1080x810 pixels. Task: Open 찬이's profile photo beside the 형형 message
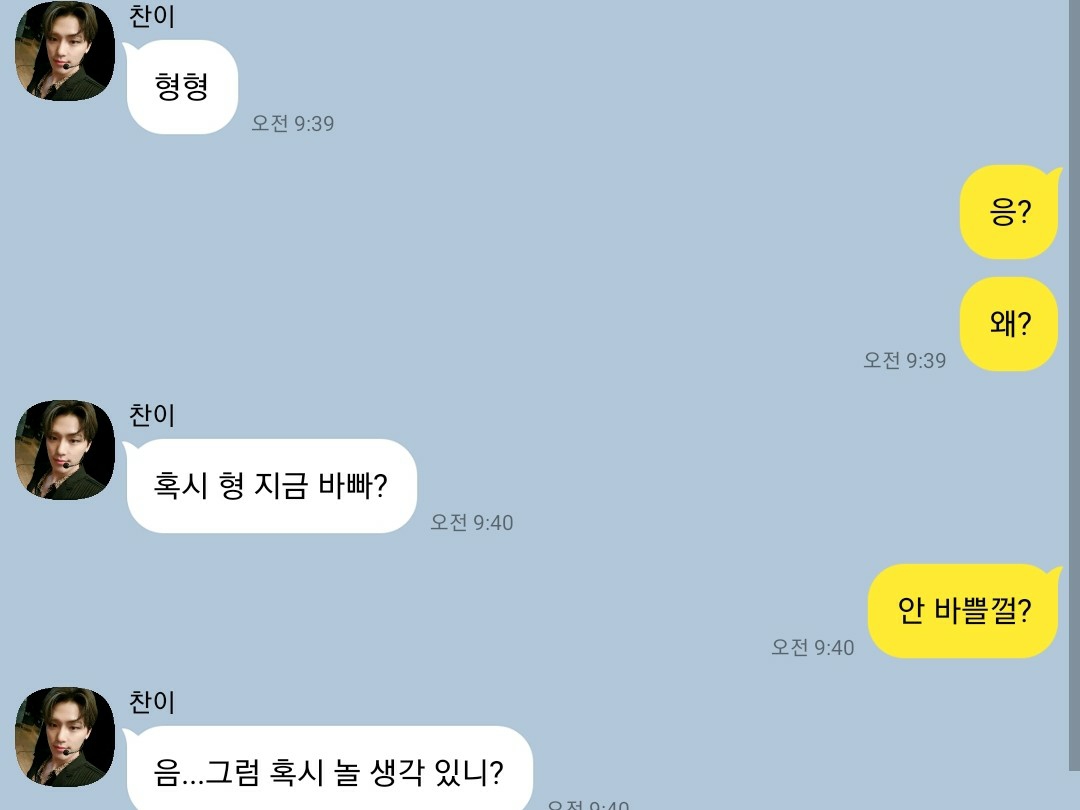tap(65, 51)
